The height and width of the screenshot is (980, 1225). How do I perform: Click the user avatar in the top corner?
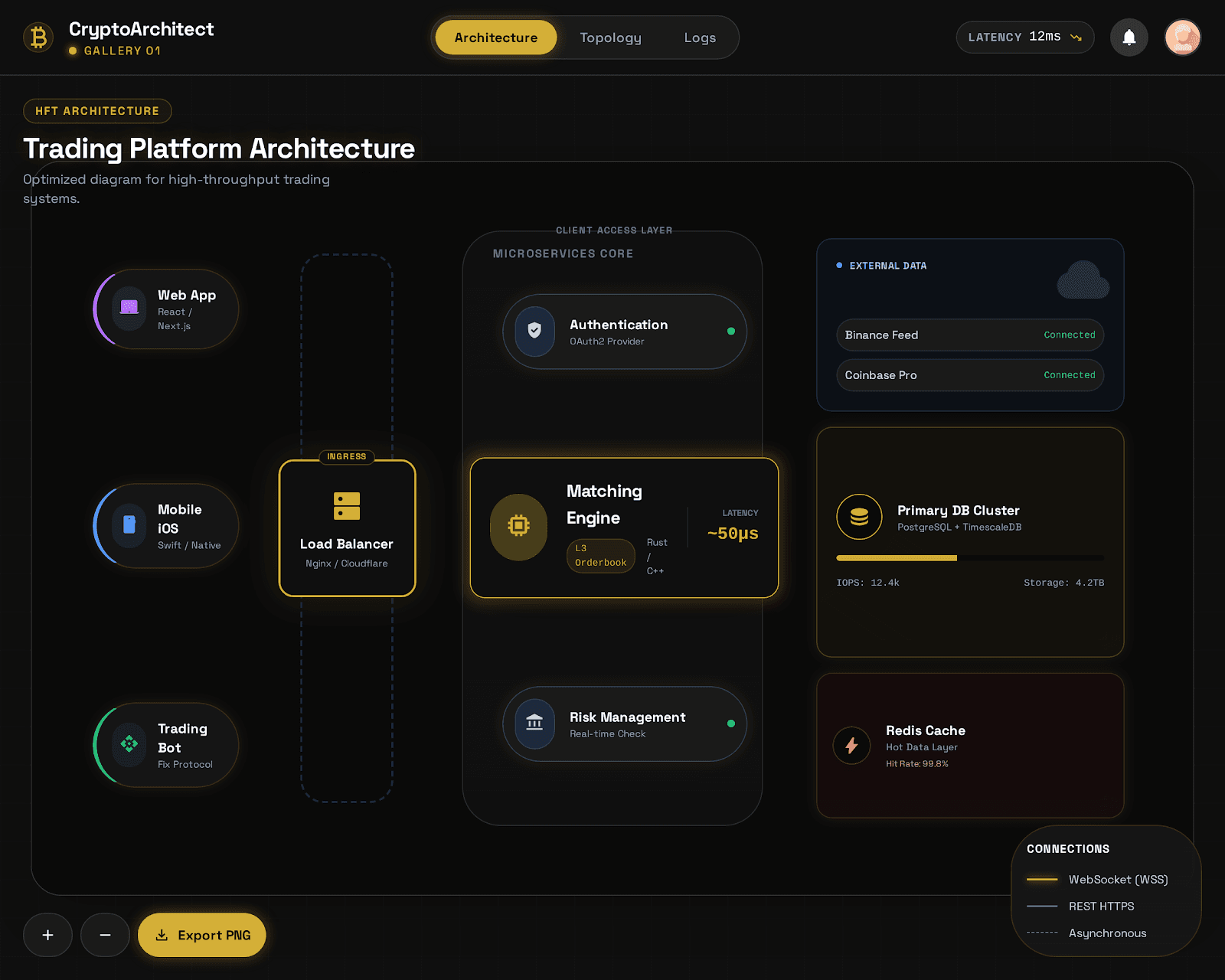pos(1182,37)
